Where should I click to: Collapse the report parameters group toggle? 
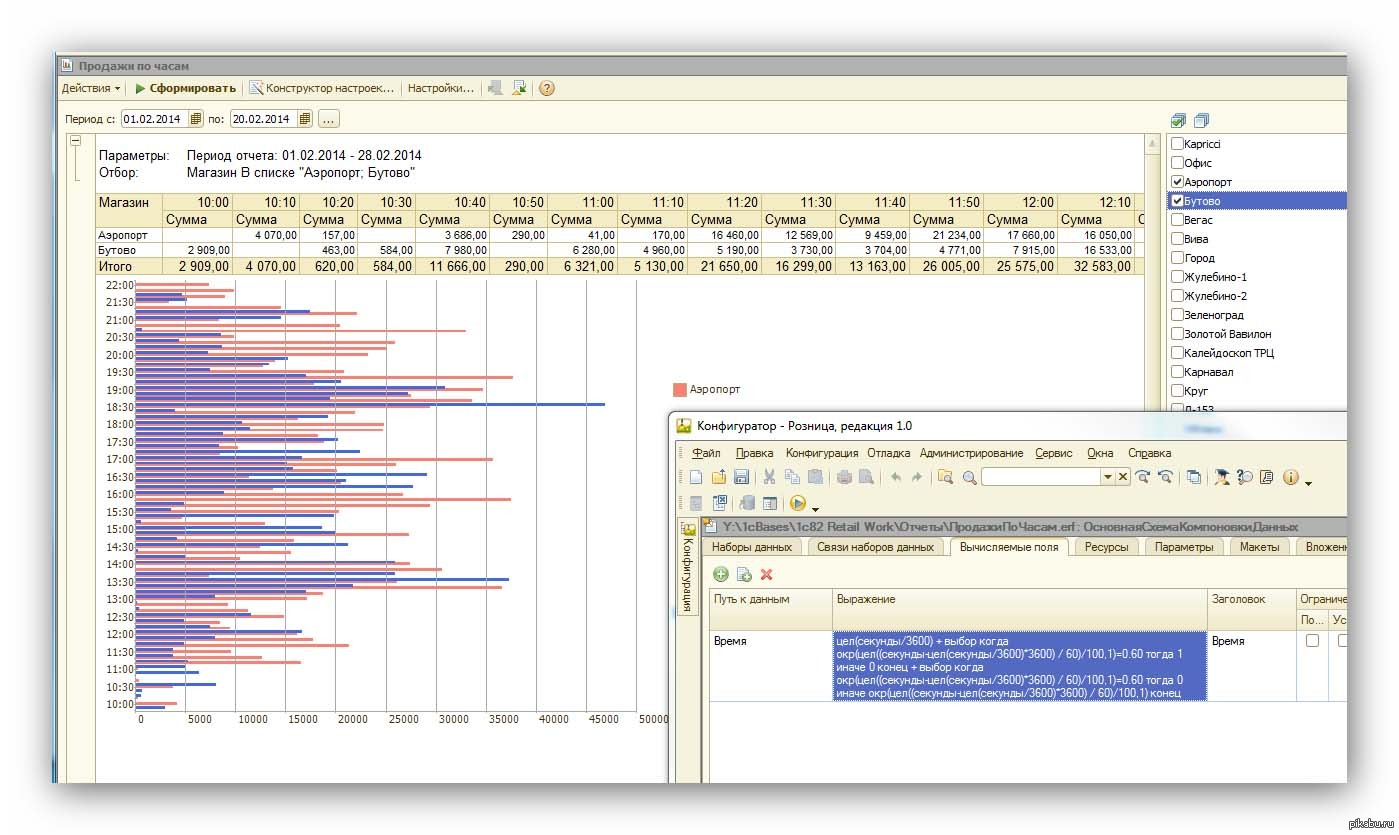click(76, 142)
